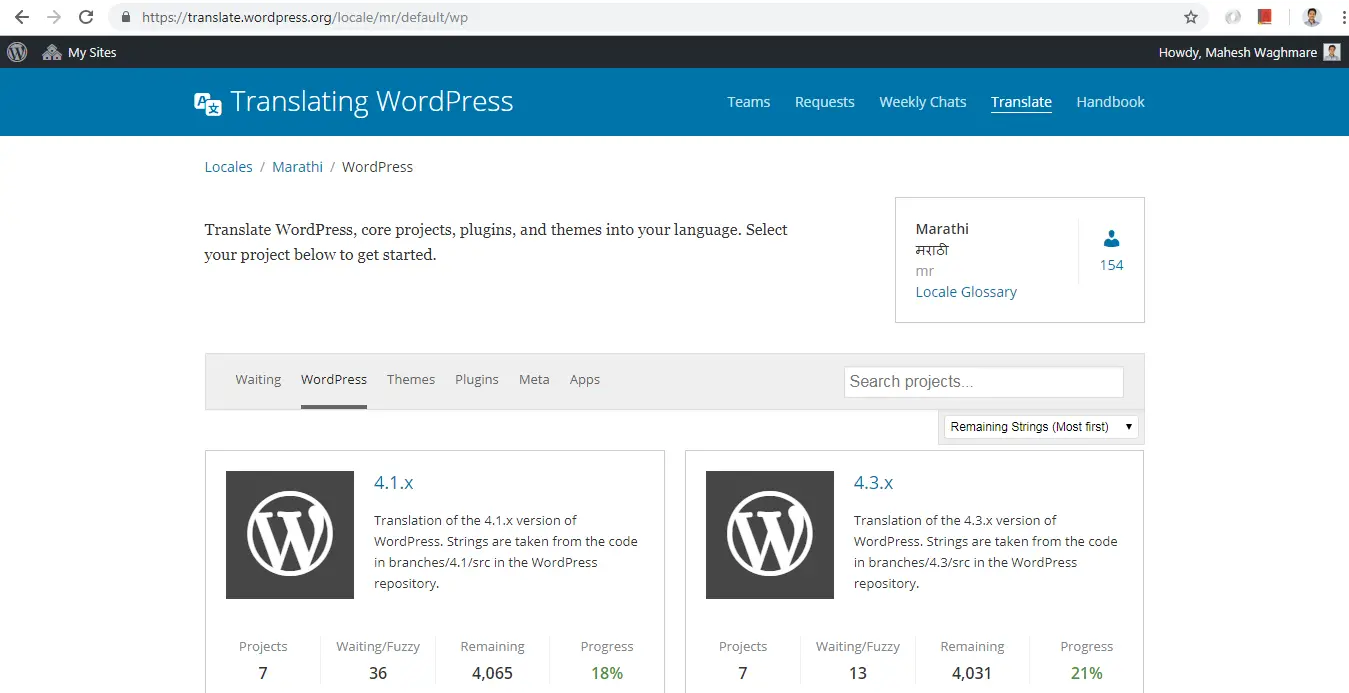
Task: Open the 4.1.x WordPress logo thumbnail
Action: pos(290,535)
